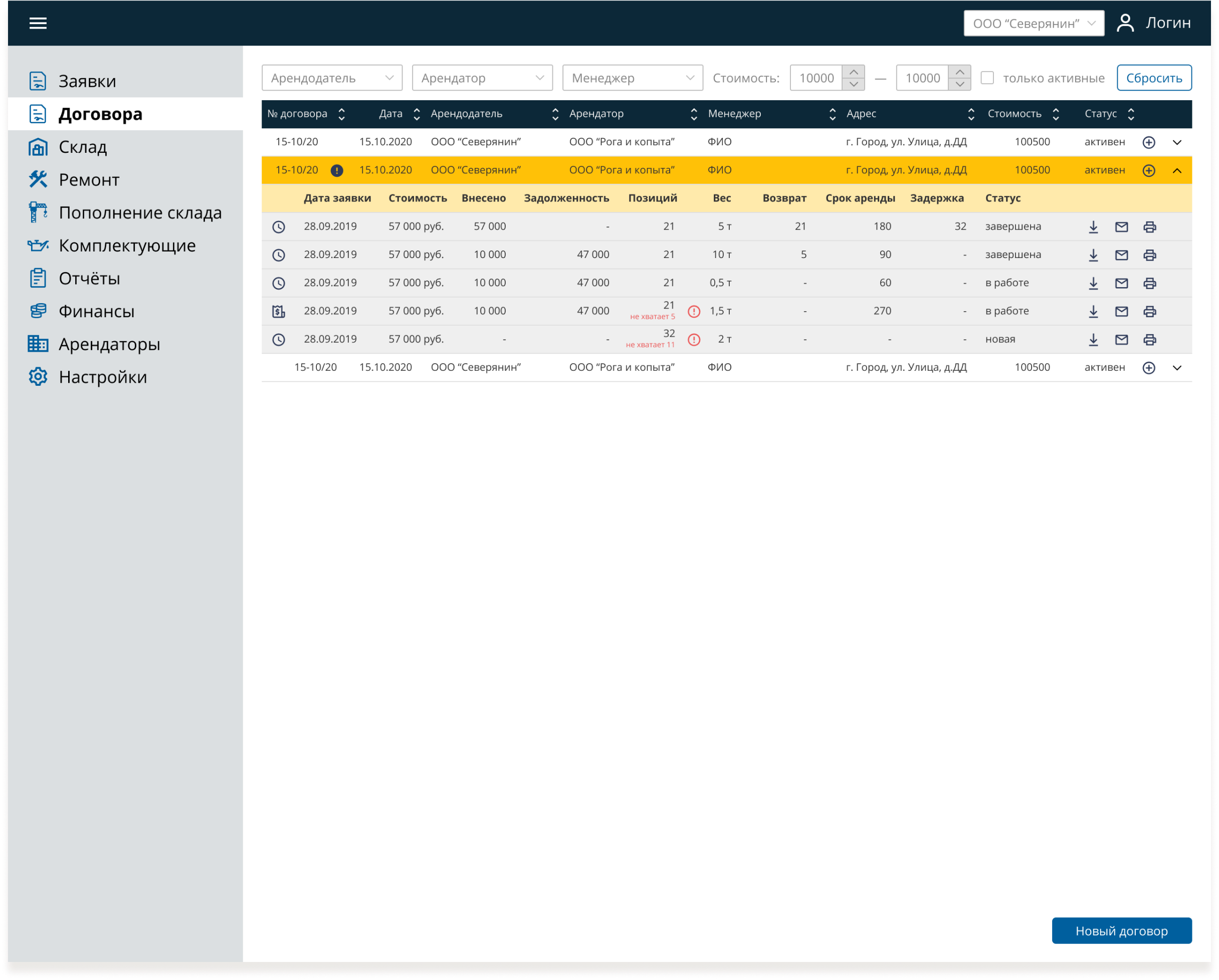Open the Арендодатель filter dropdown
The image size is (1219, 980).
pyautogui.click(x=332, y=78)
